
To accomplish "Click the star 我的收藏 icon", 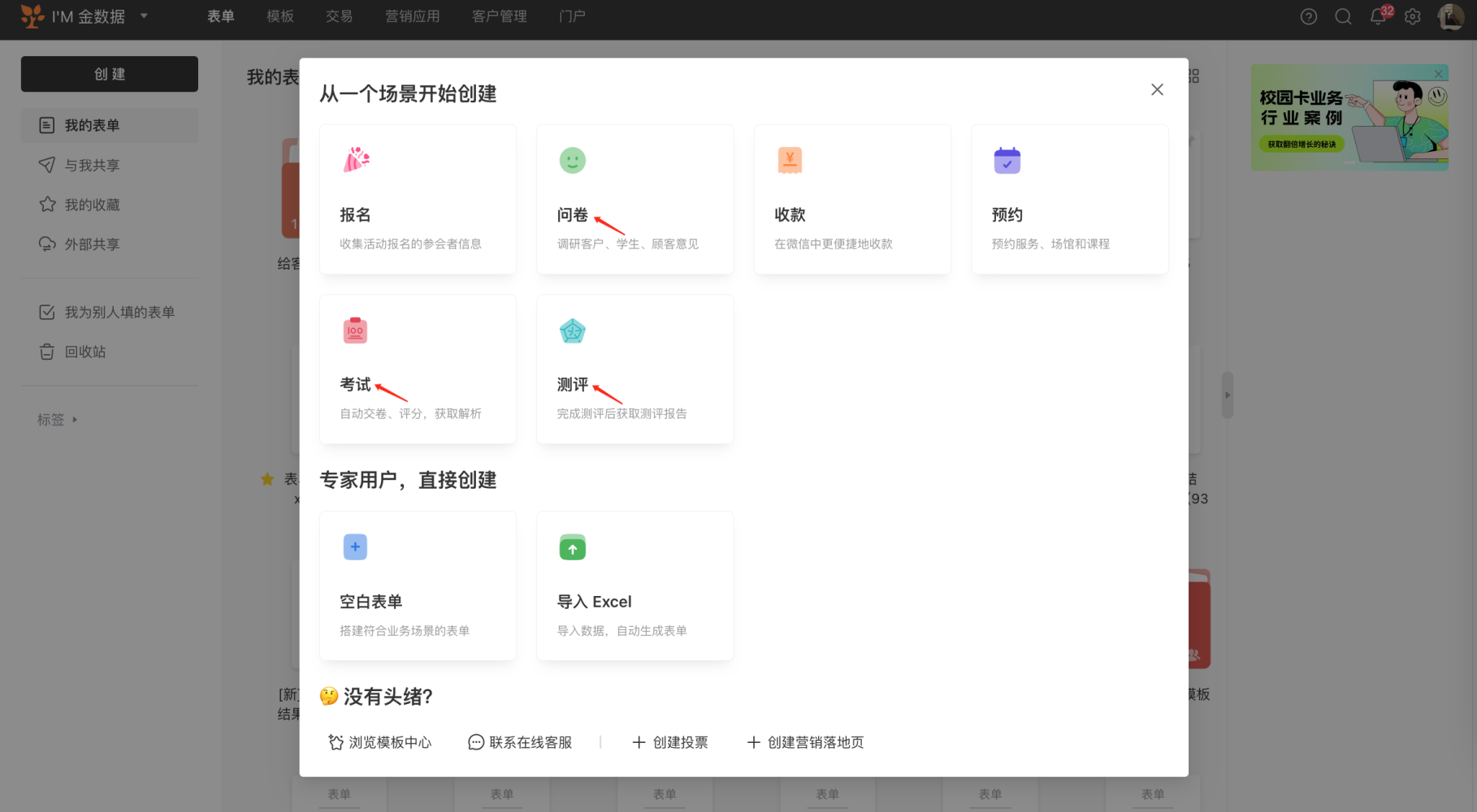I will pos(47,205).
